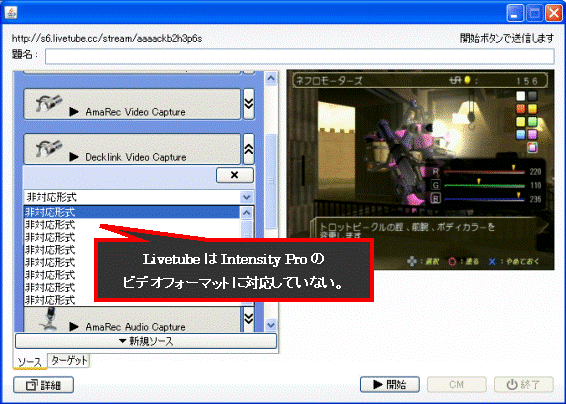Play the AmaRec Audio Capture source

coord(74,326)
